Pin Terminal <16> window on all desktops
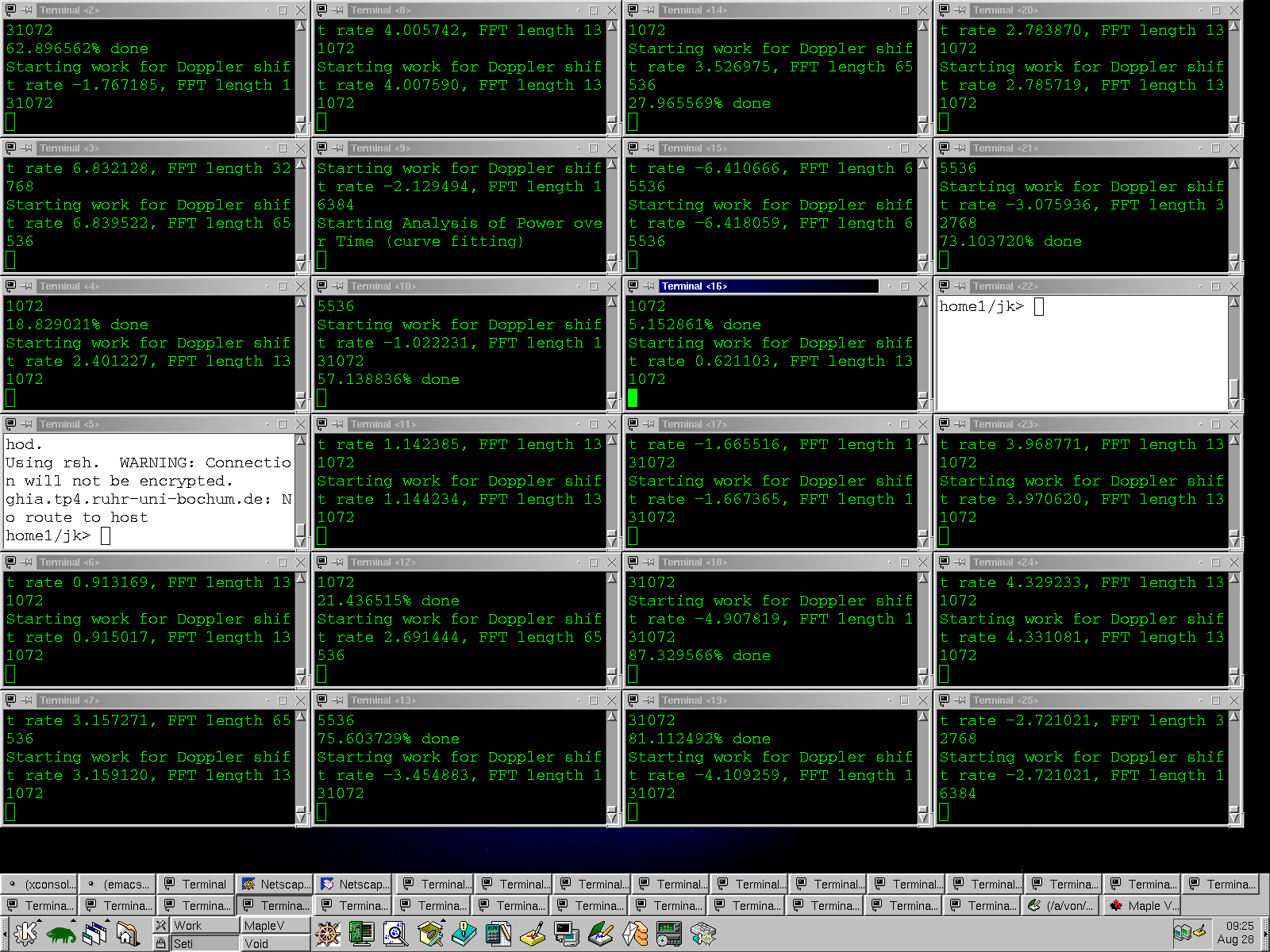1270x952 pixels. pyautogui.click(x=648, y=286)
